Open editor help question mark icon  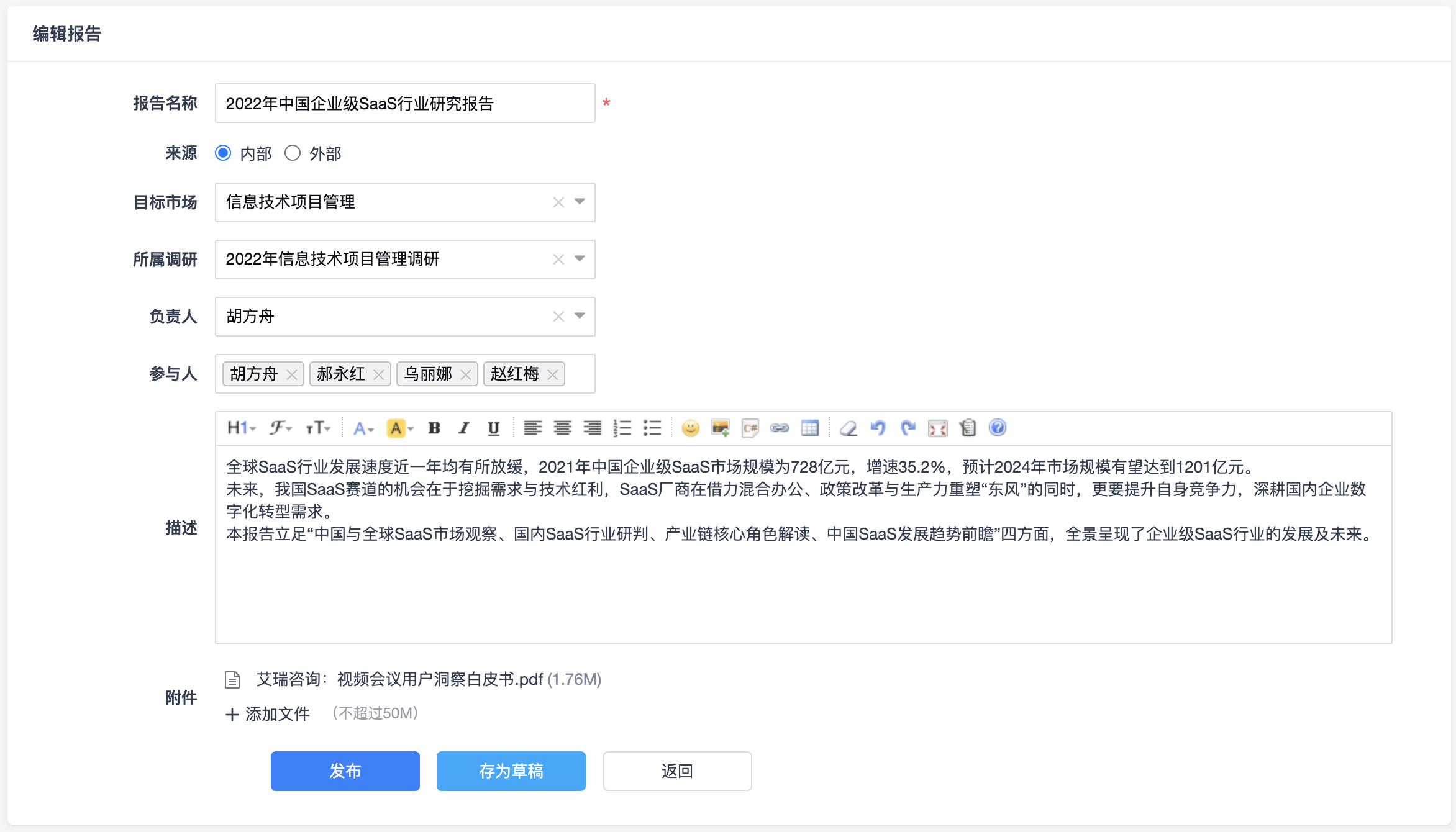[997, 428]
